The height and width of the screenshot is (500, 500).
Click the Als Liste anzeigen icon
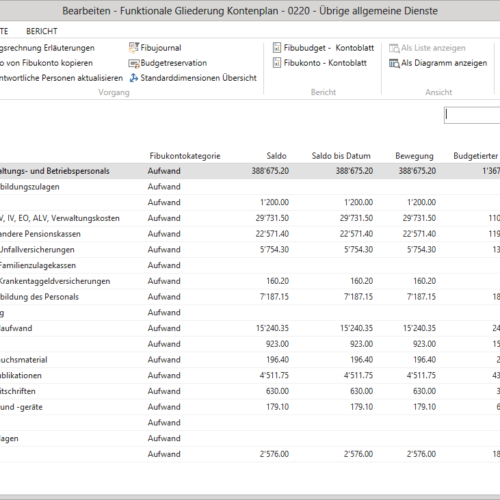tap(394, 48)
